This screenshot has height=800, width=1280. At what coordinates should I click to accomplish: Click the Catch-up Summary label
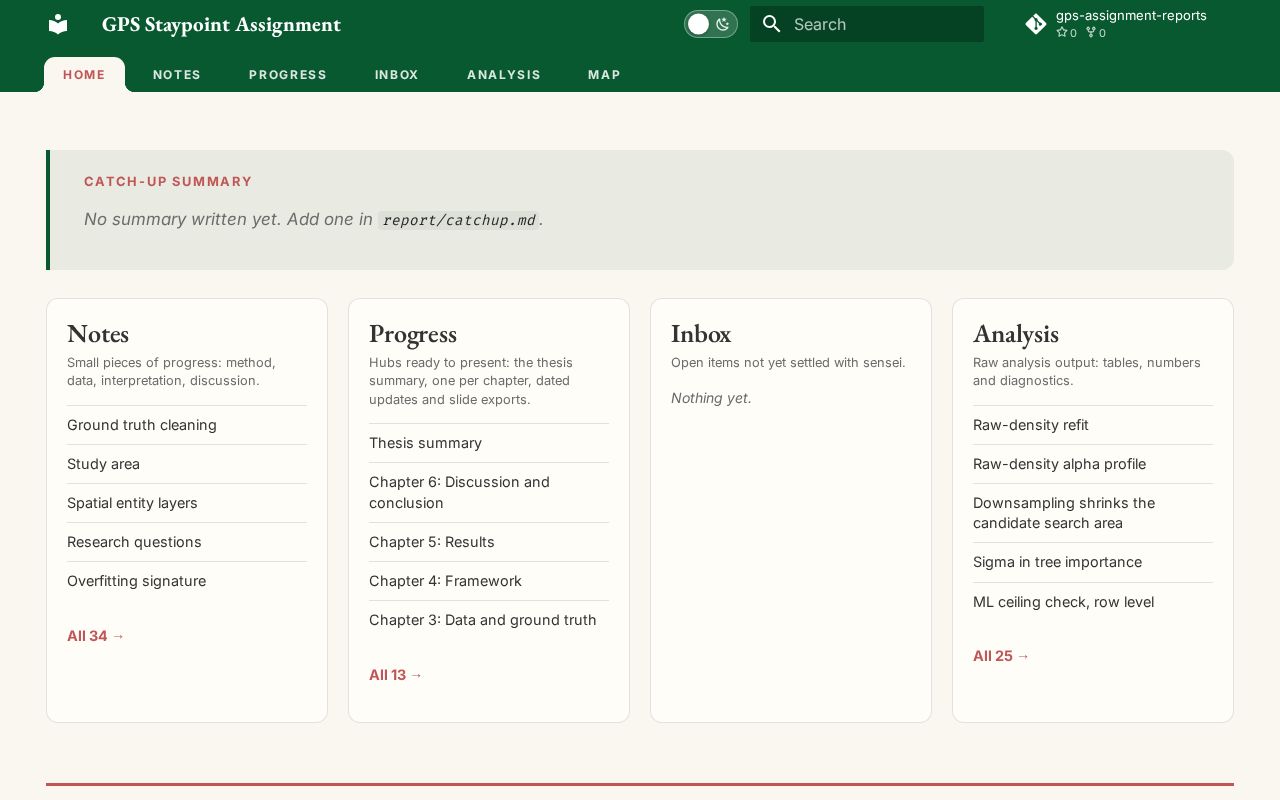pyautogui.click(x=168, y=181)
